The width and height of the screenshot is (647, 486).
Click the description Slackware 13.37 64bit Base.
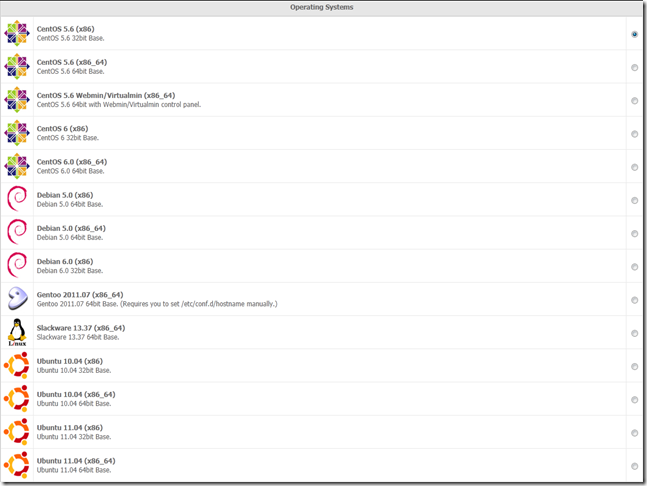click(x=78, y=337)
